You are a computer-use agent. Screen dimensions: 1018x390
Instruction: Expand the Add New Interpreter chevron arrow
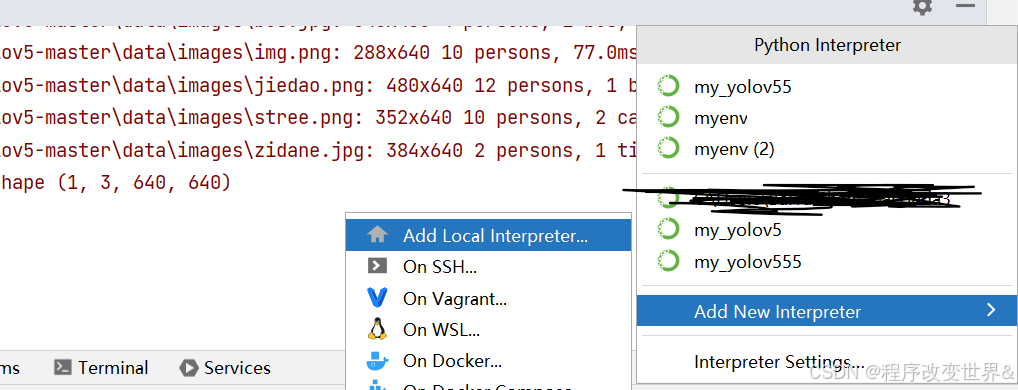click(991, 310)
